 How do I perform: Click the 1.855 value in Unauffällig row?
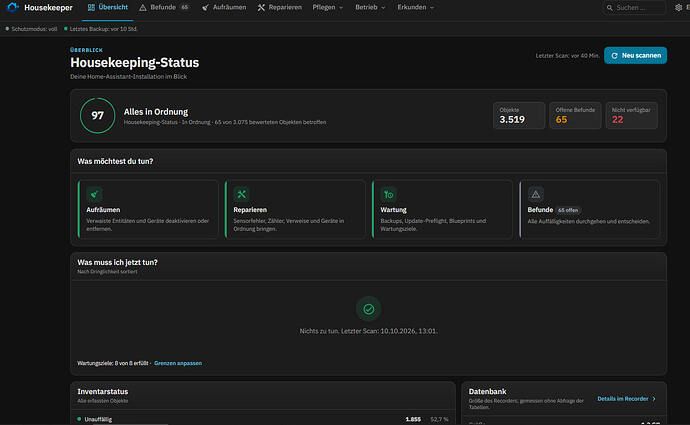pyautogui.click(x=413, y=419)
